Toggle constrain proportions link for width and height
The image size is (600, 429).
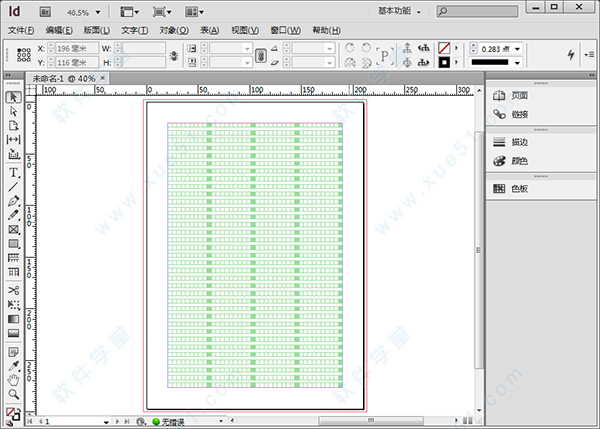coord(174,56)
